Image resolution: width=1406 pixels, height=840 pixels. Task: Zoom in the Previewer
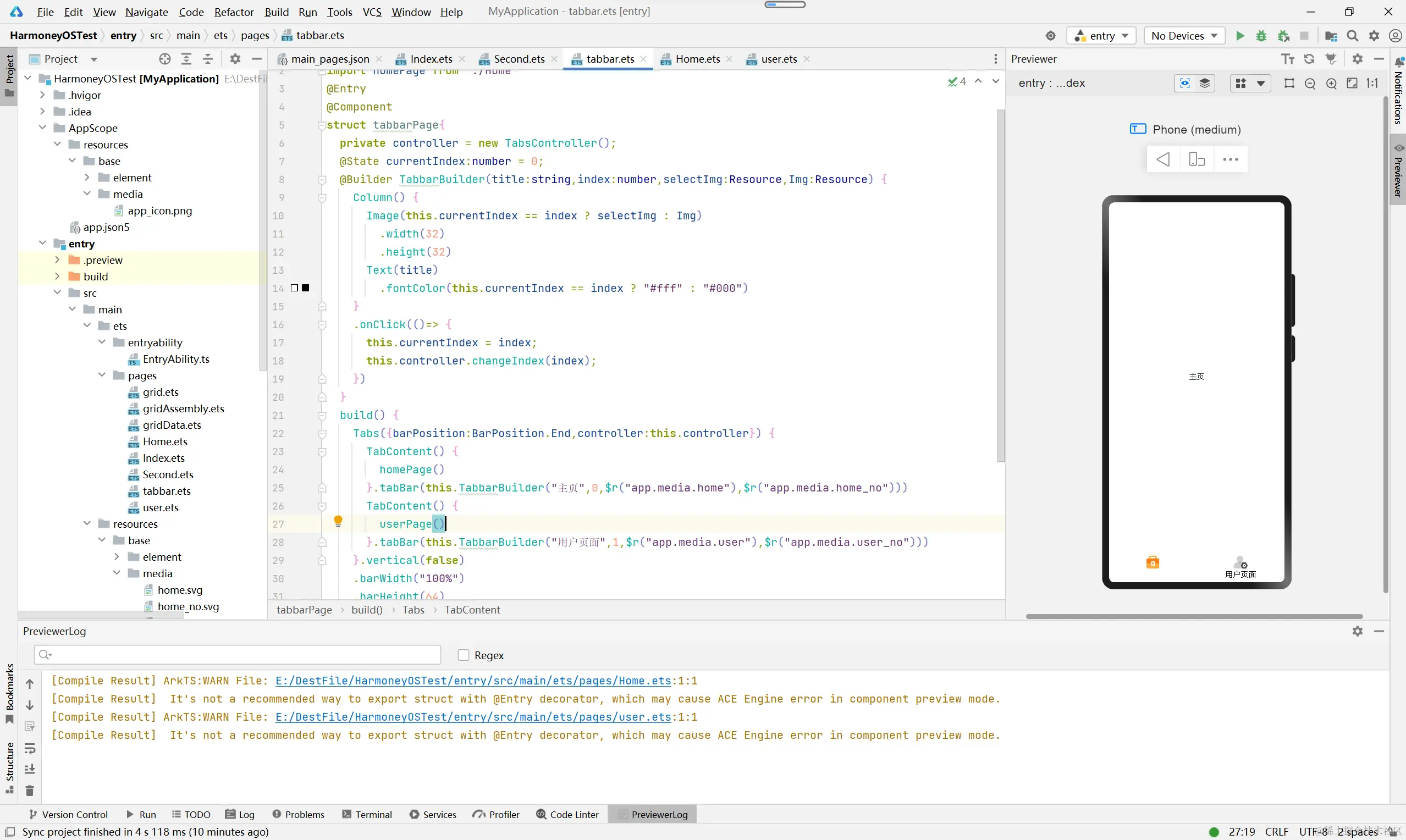pyautogui.click(x=1331, y=83)
